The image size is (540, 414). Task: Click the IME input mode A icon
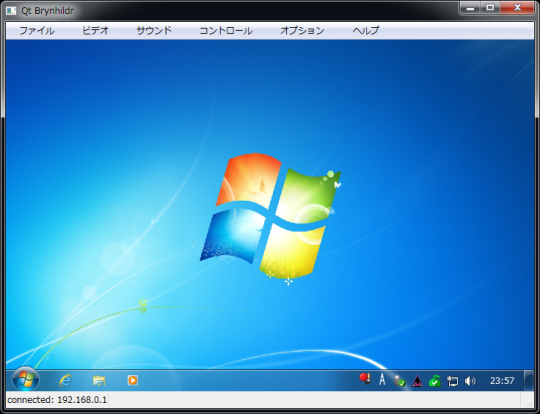coord(382,380)
